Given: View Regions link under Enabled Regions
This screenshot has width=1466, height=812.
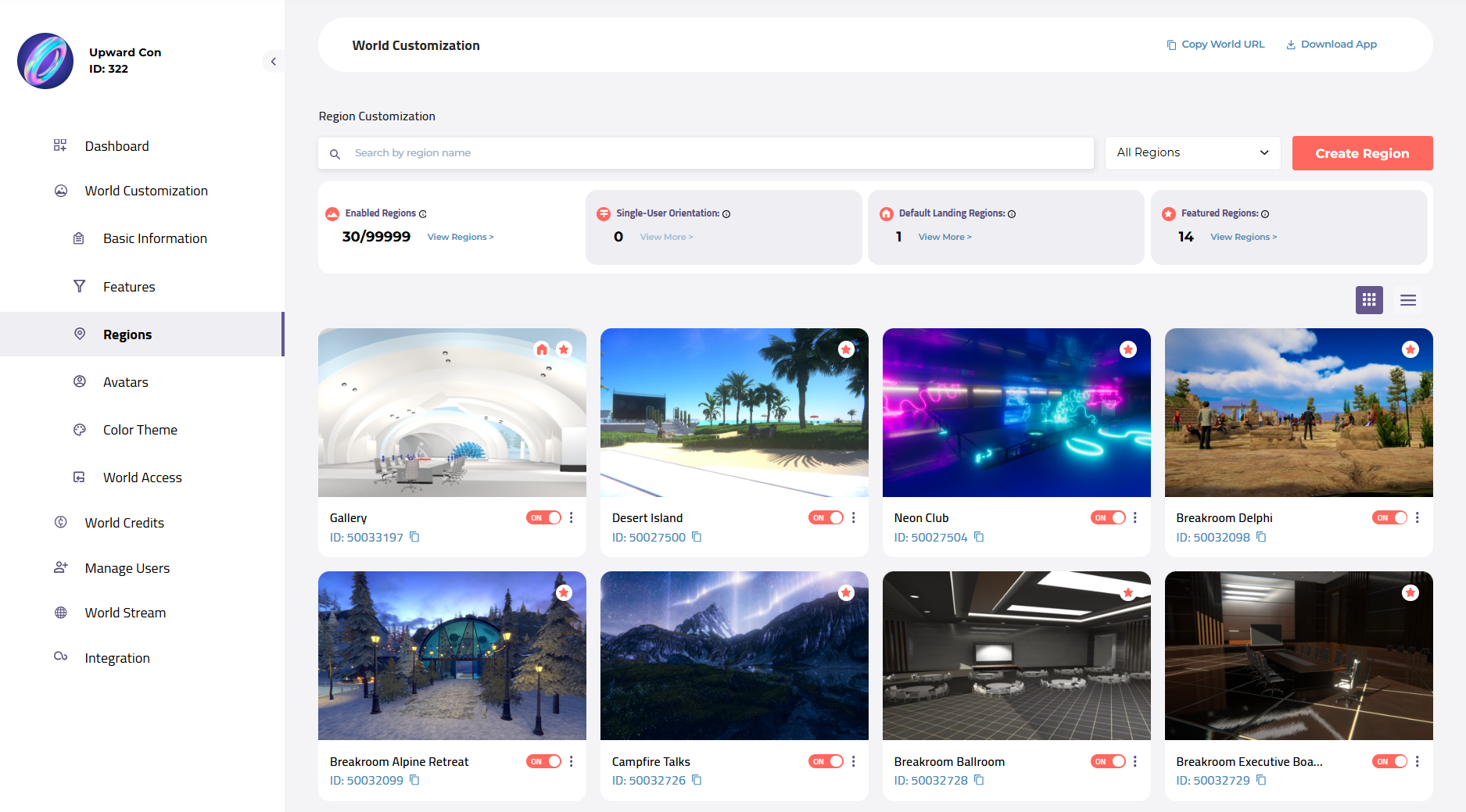Looking at the screenshot, I should [x=461, y=237].
